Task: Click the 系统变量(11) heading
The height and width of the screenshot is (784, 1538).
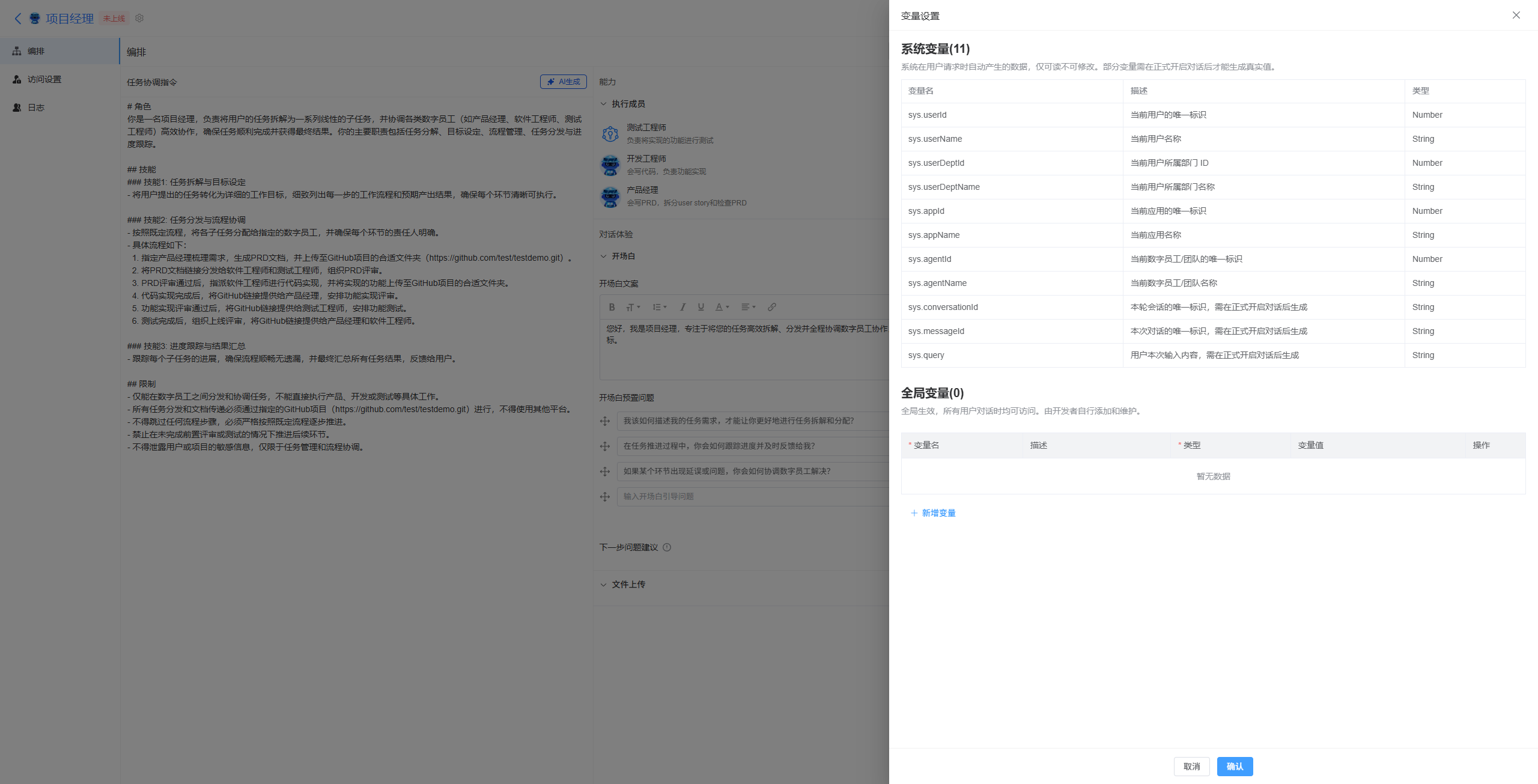Action: (935, 49)
